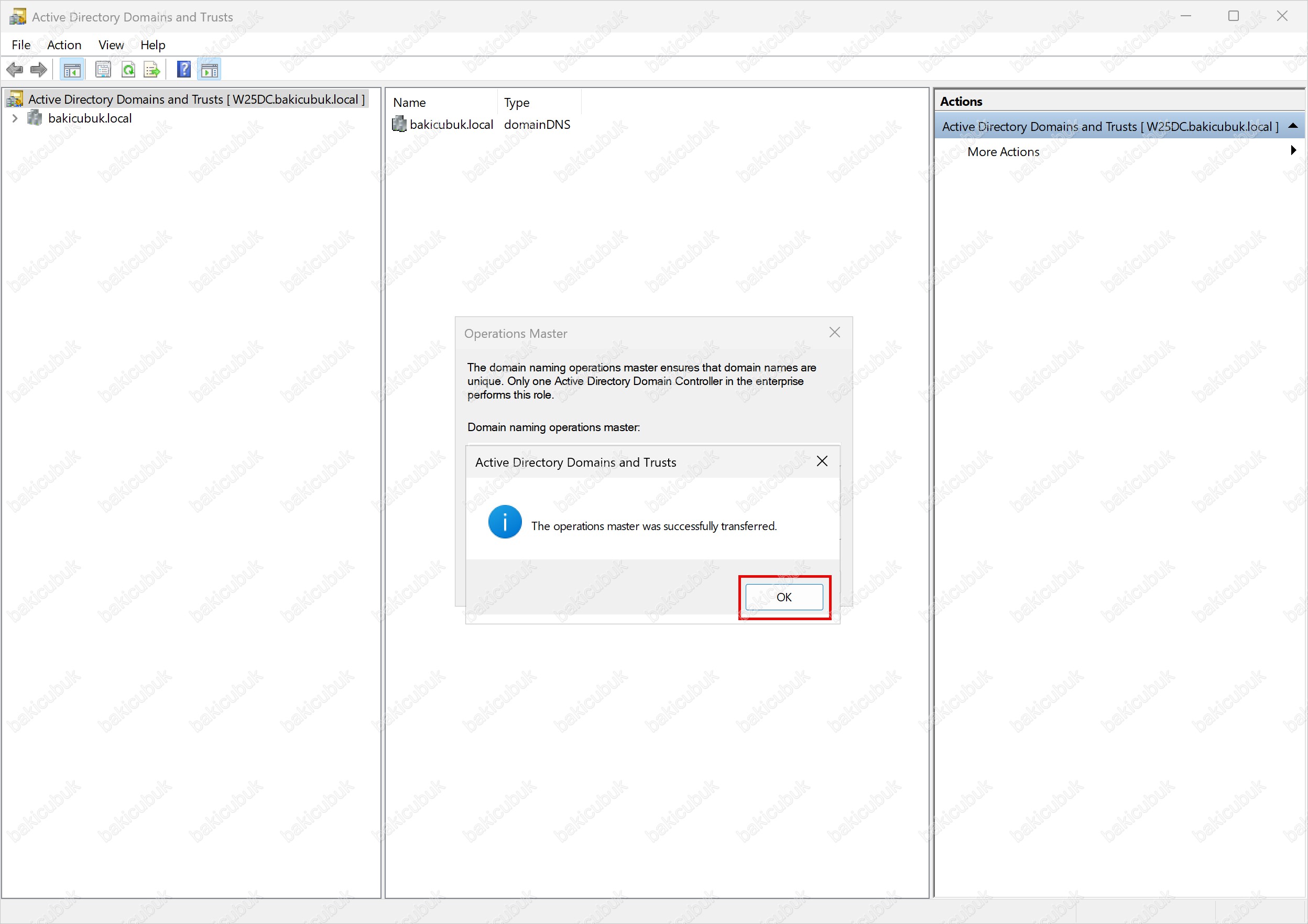1308x924 pixels.
Task: Click the Actions pane section title row
Action: (x=1119, y=126)
